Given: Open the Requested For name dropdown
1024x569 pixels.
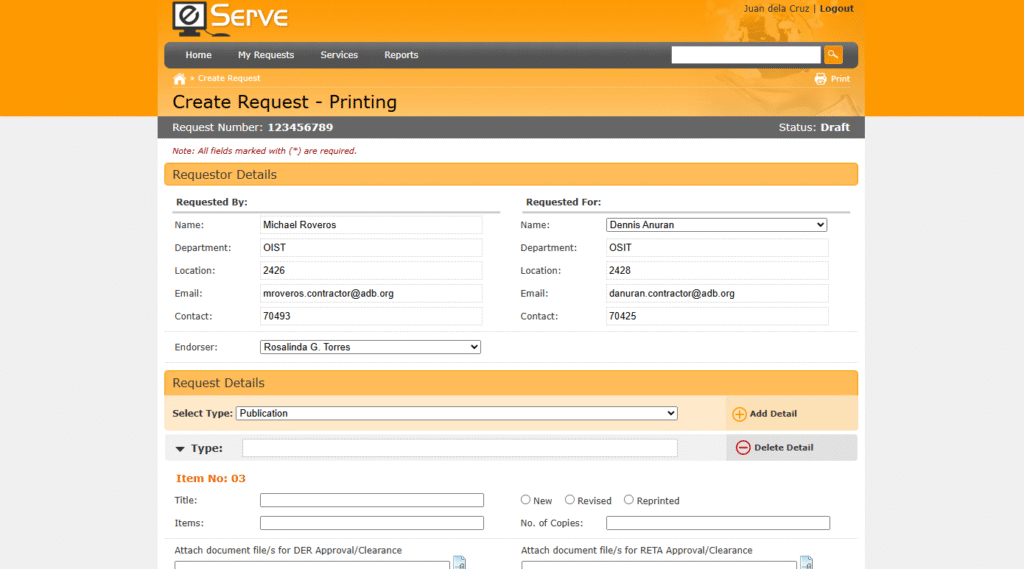Looking at the screenshot, I should tap(716, 225).
